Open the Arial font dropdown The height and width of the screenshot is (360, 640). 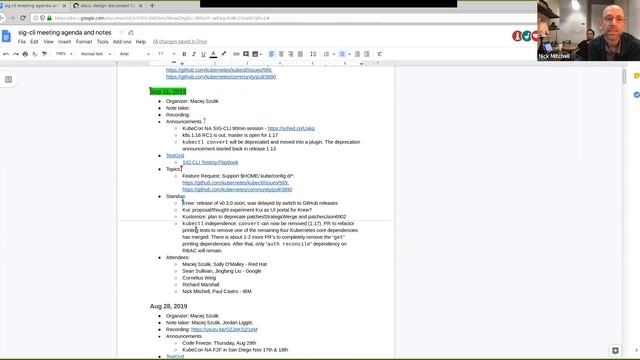(135, 54)
